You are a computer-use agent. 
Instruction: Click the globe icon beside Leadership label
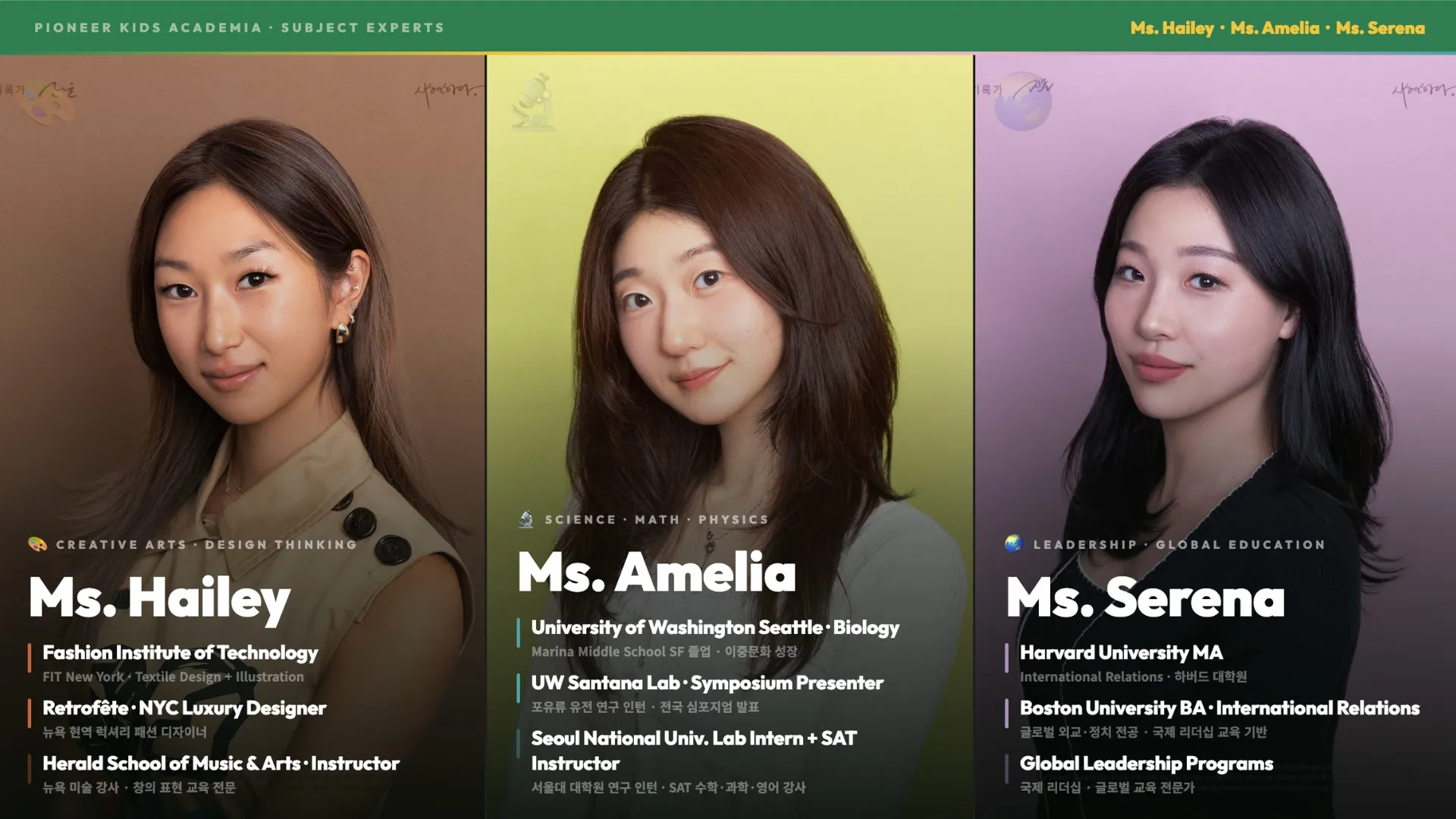click(x=1014, y=544)
